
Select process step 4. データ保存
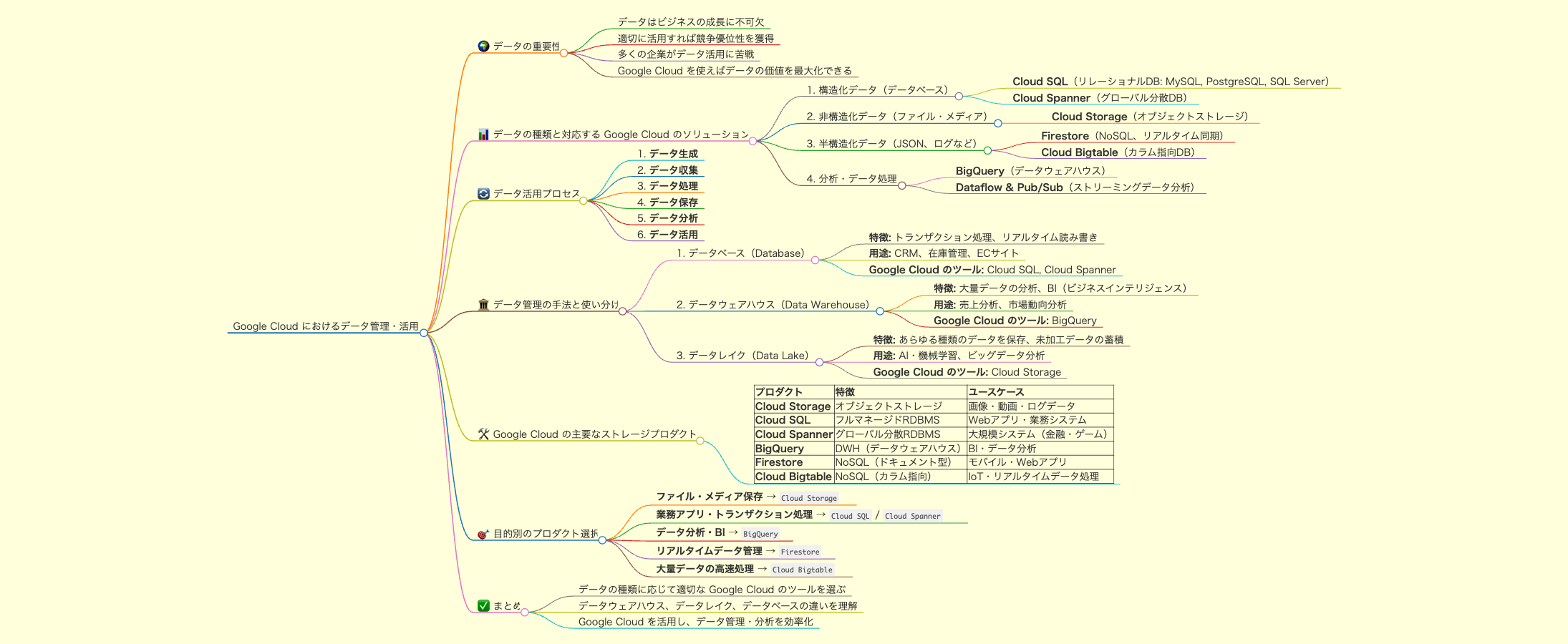667,203
